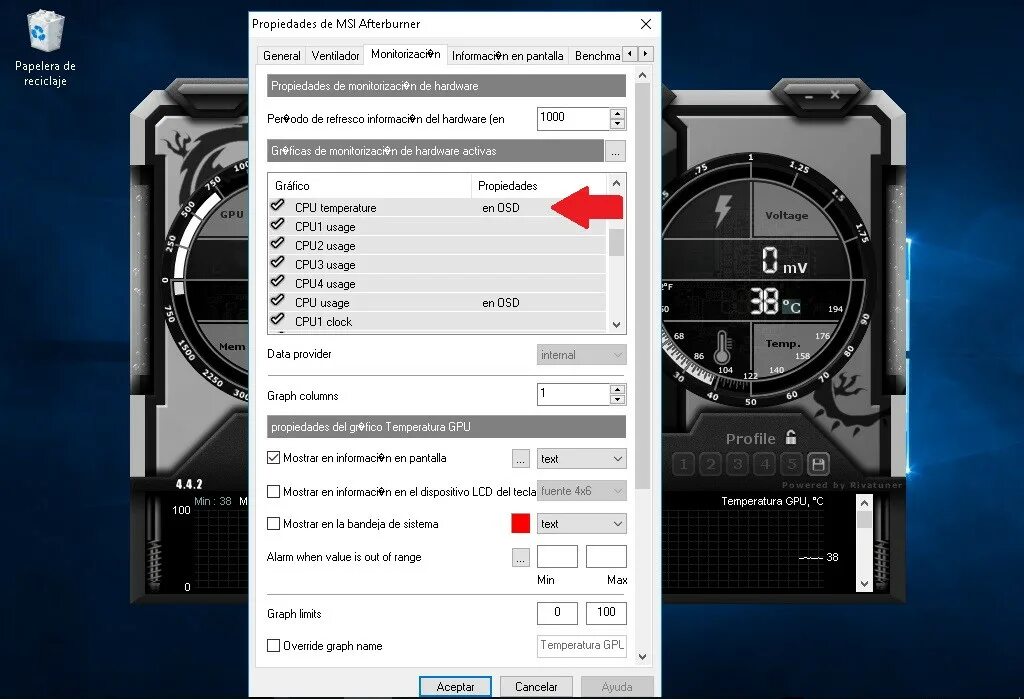Screen dimensions: 1024x699
Task: Open the Papelera de reciclaje desktop icon
Action: tap(45, 49)
